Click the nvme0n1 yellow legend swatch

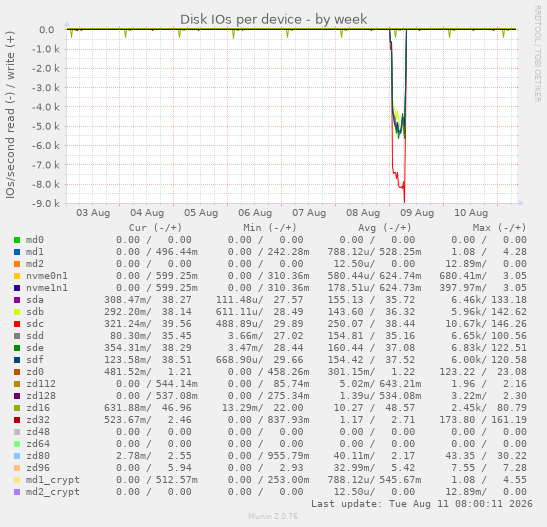coord(17,276)
